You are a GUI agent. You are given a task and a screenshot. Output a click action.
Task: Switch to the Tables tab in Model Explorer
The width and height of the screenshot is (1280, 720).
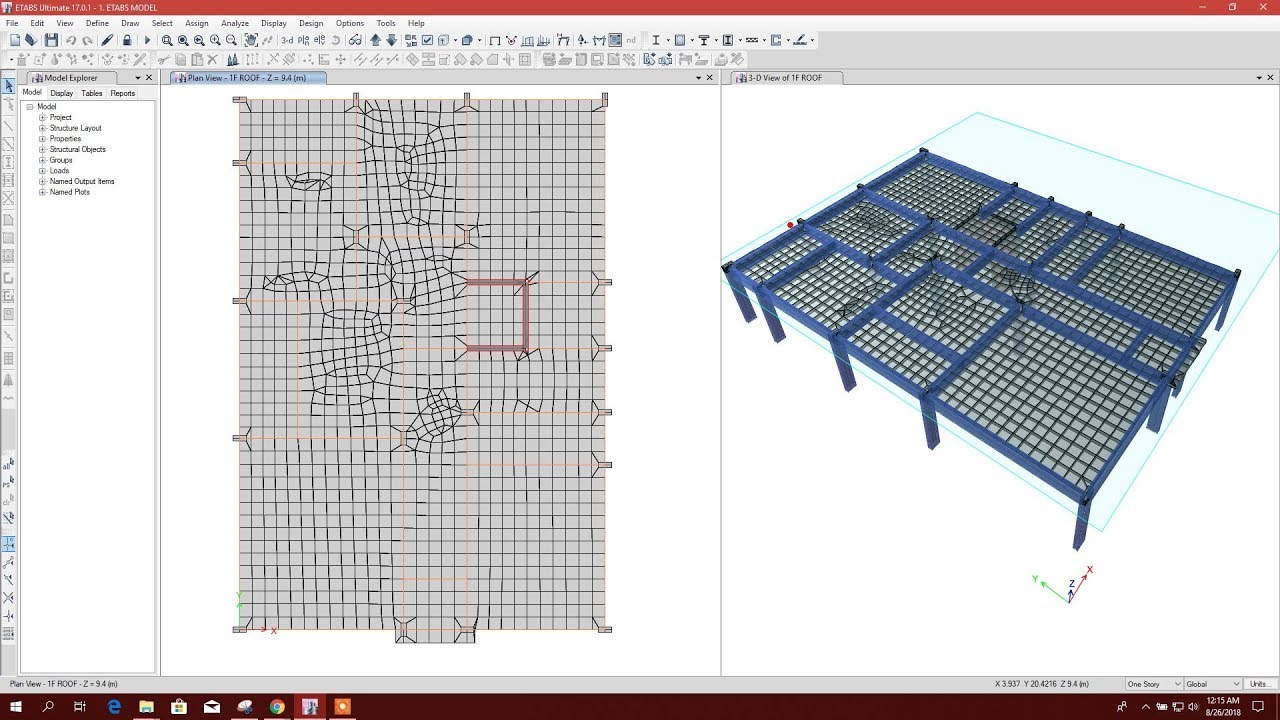(x=91, y=92)
